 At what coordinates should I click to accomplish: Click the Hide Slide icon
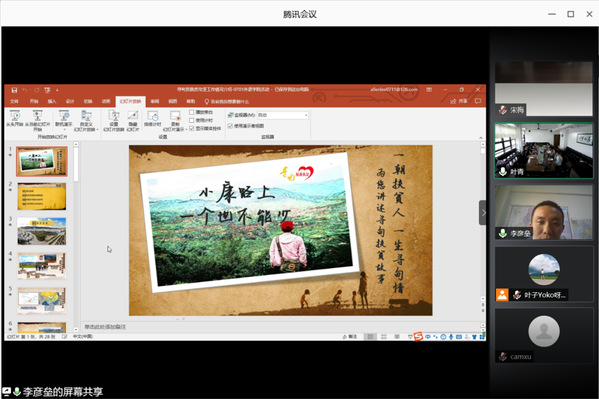coord(133,120)
